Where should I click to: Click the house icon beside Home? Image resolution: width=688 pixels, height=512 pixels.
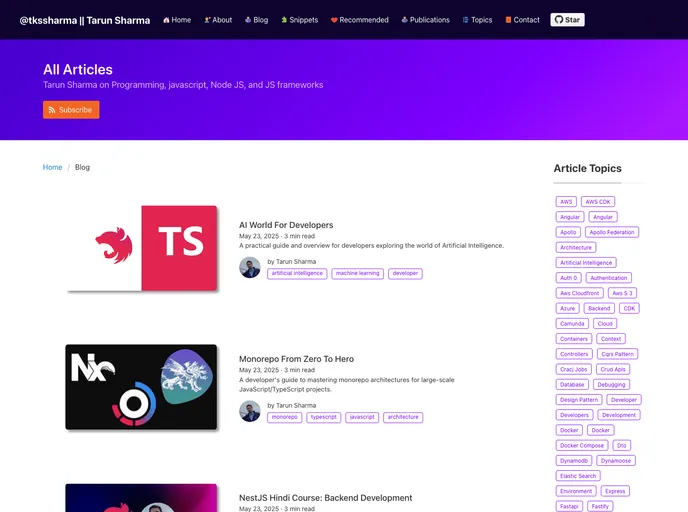pyautogui.click(x=166, y=20)
